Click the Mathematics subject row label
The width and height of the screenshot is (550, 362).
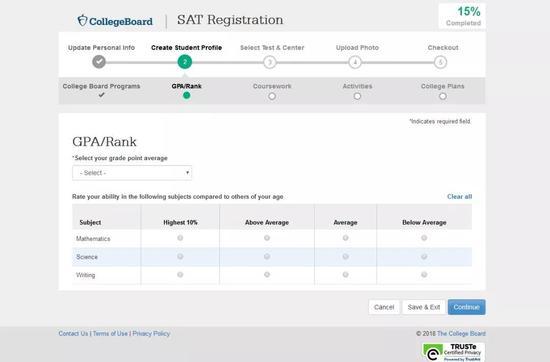coord(93,239)
